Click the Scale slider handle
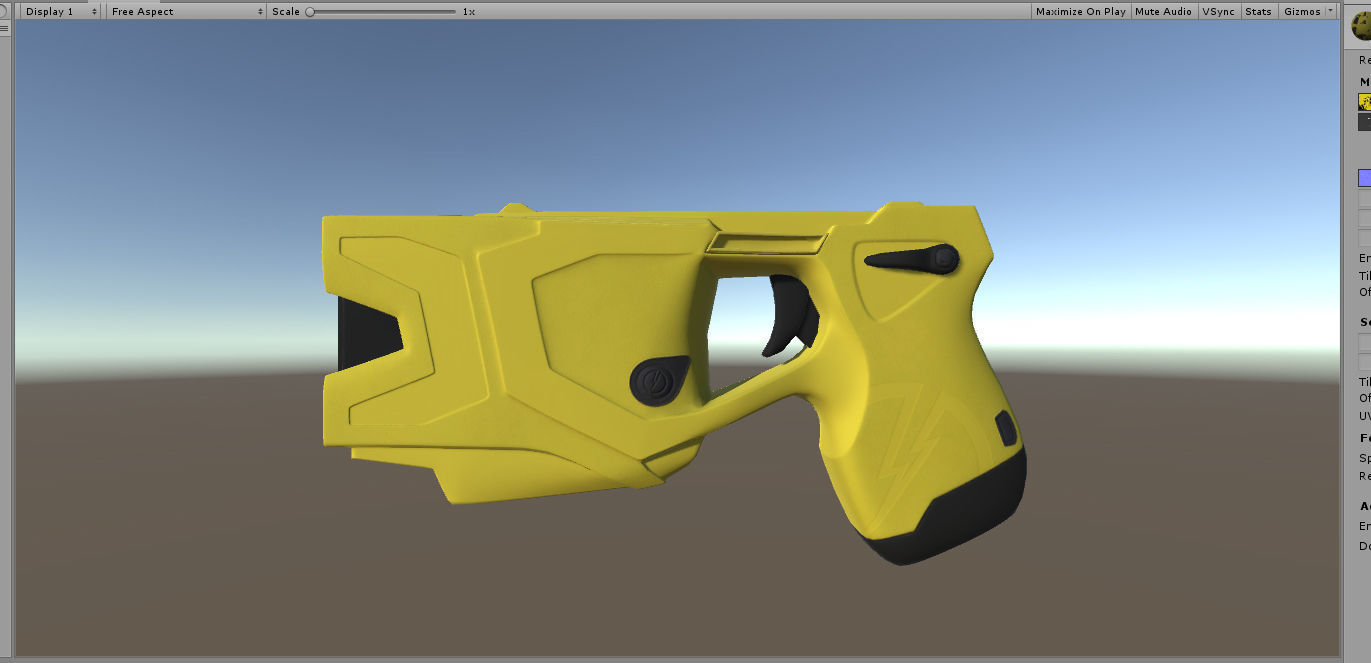Image resolution: width=1371 pixels, height=663 pixels. (310, 11)
